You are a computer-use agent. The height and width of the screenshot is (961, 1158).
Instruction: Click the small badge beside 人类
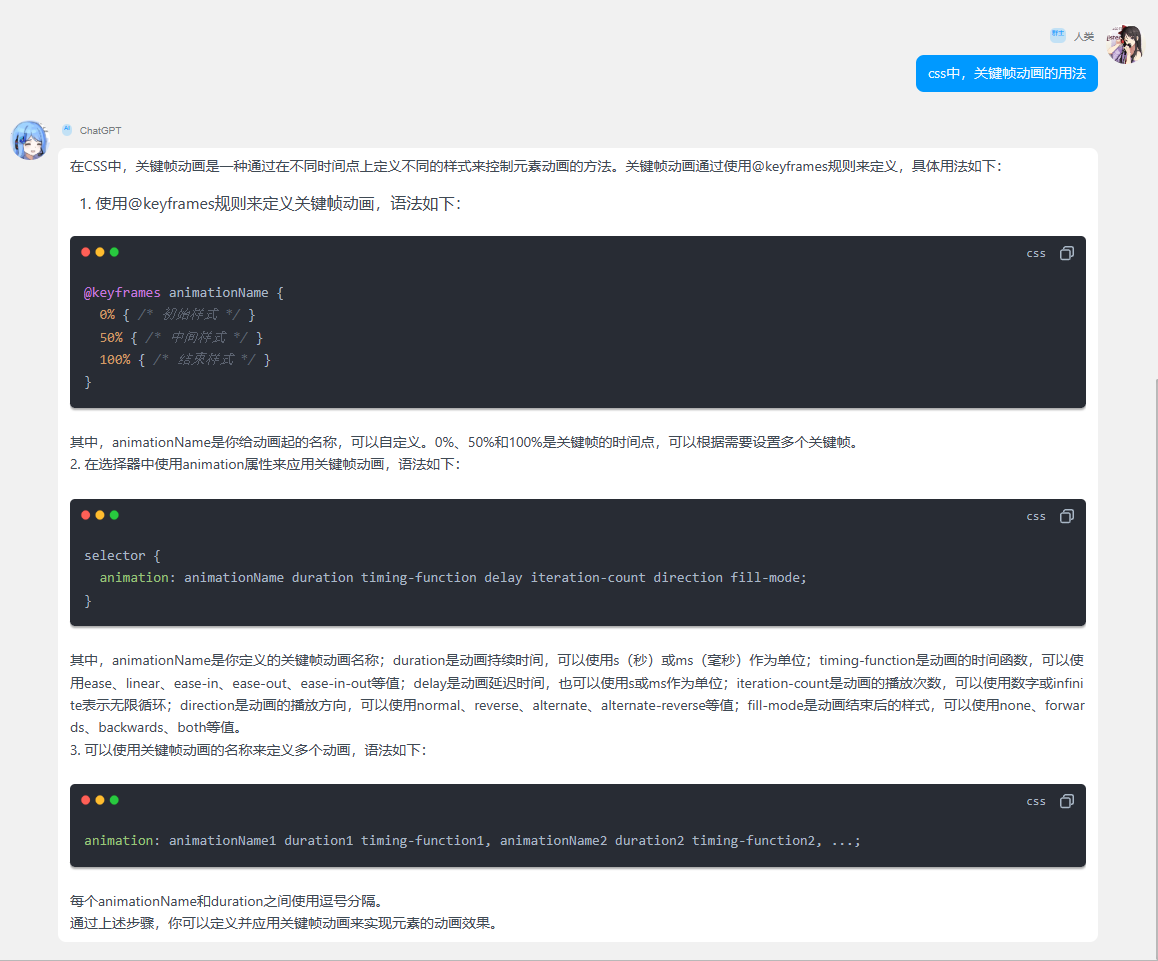(1057, 35)
